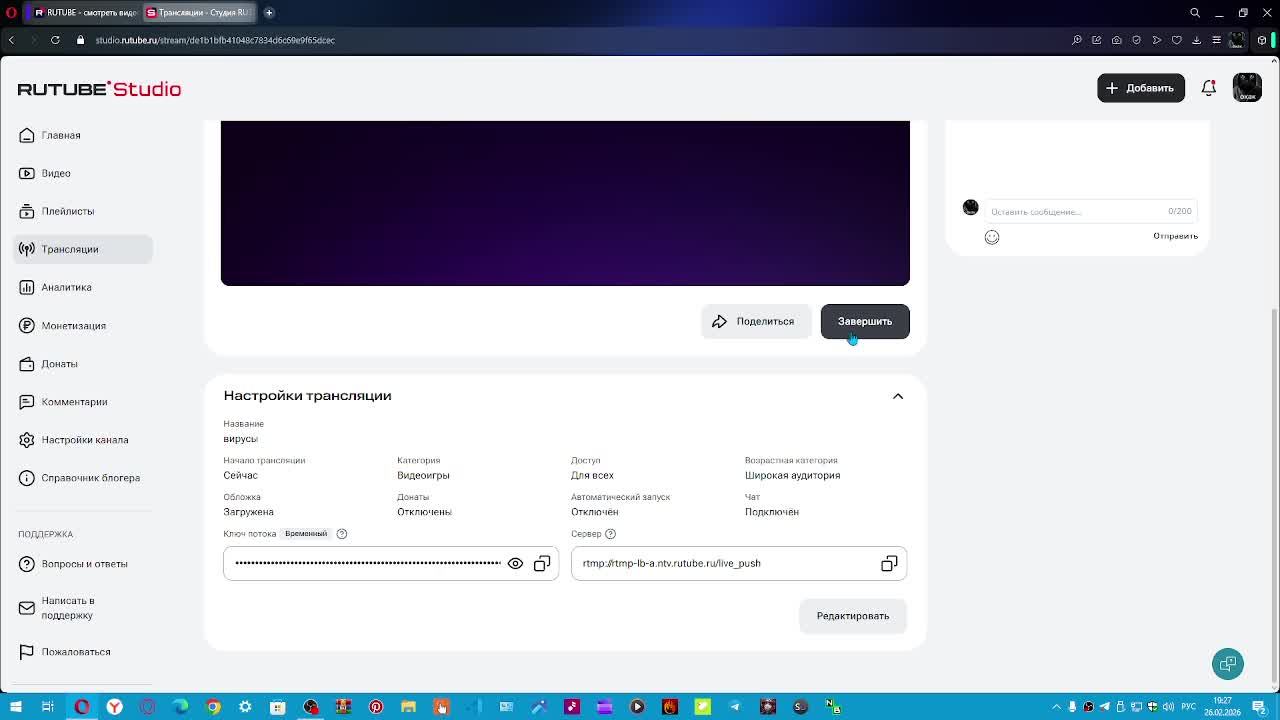Click the Донаты crown icon in sidebar

pyautogui.click(x=27, y=363)
